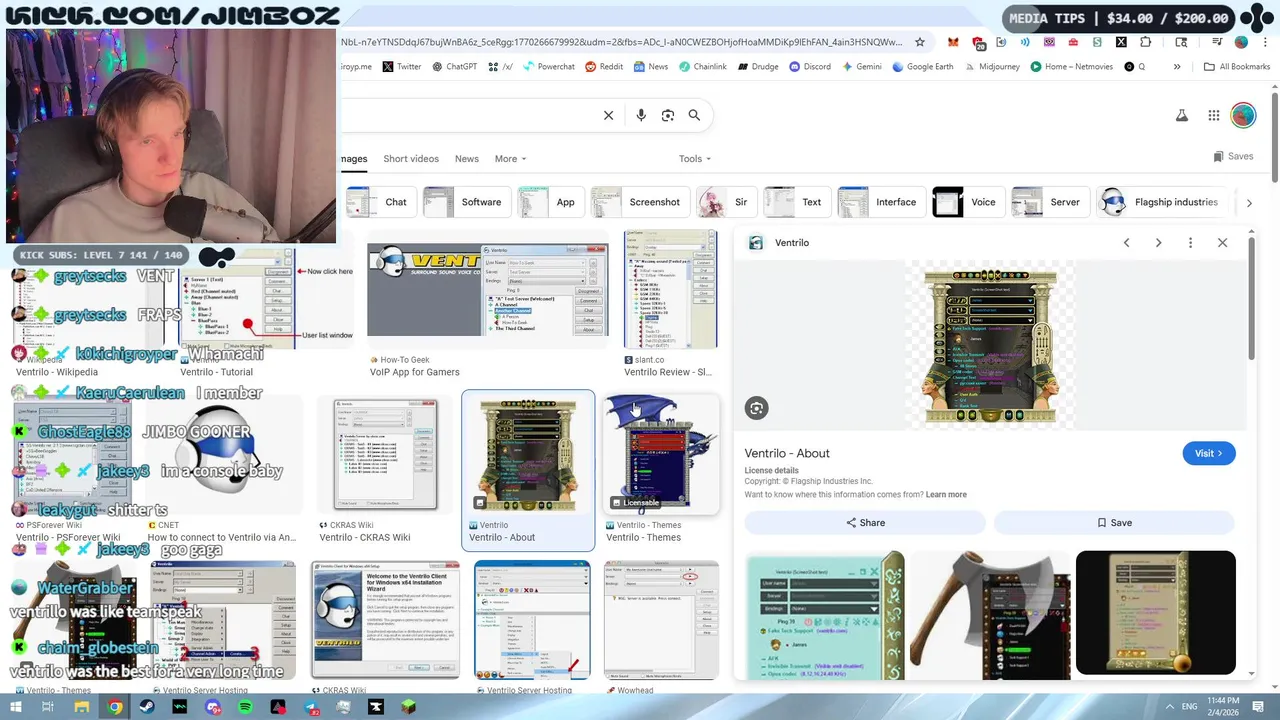Open Google Lens search by image
The width and height of the screenshot is (1280, 720).
click(668, 115)
